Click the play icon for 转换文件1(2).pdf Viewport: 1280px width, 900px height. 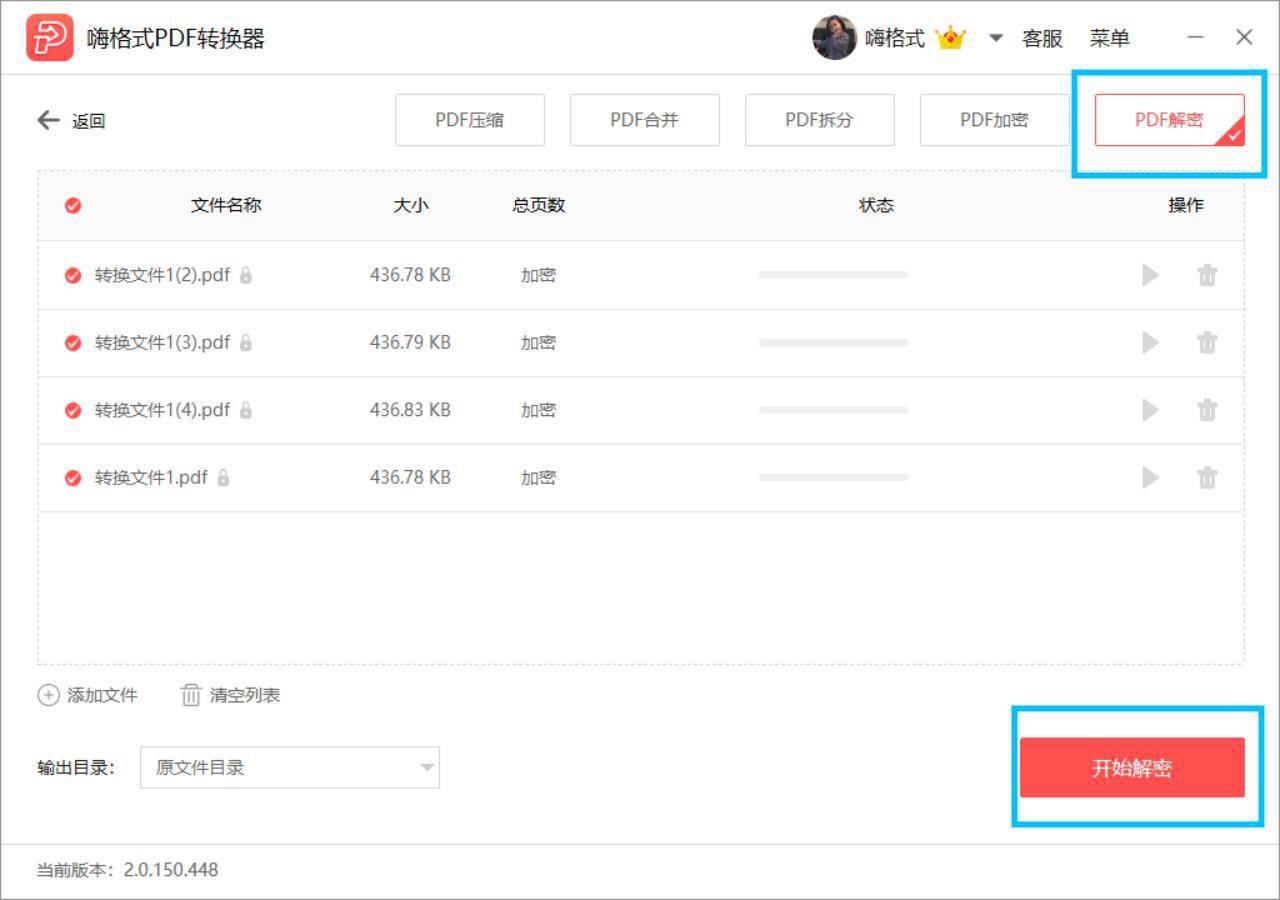(1150, 275)
